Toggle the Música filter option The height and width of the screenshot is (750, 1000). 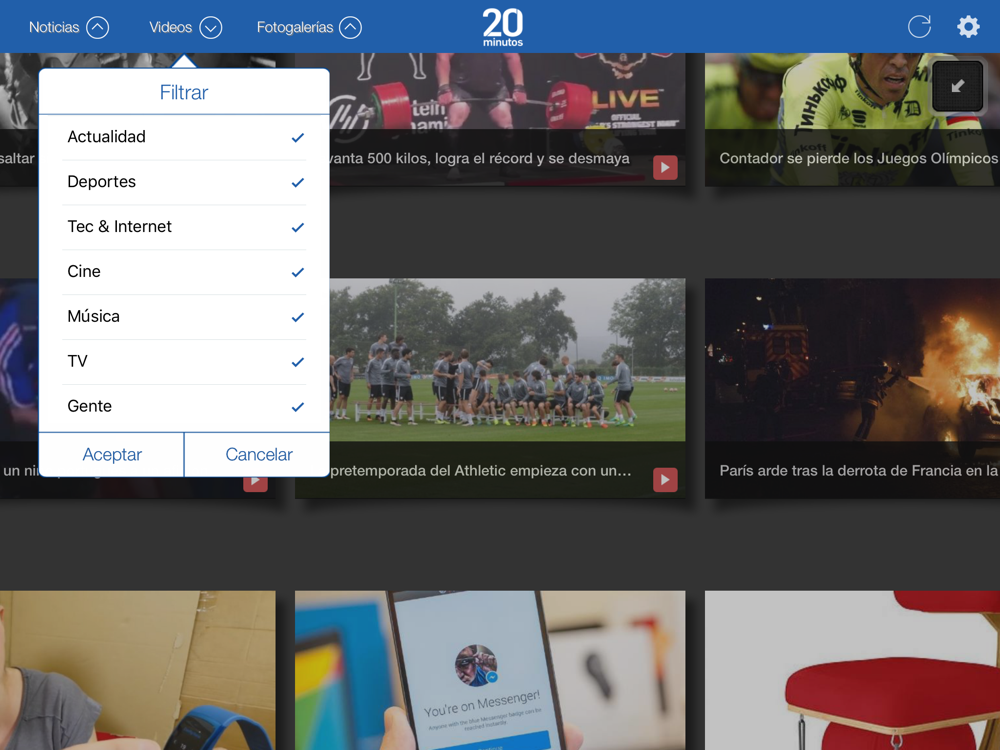184,317
